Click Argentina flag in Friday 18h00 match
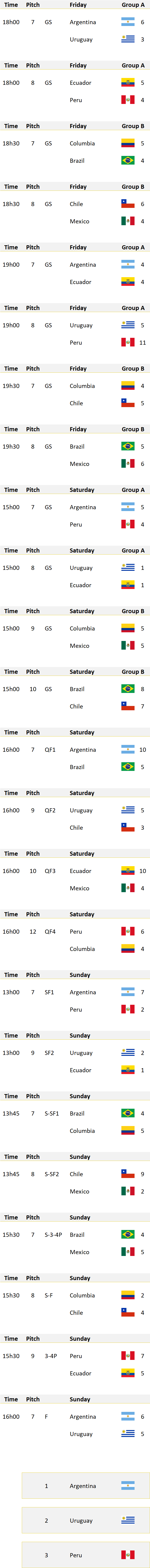 (x=127, y=22)
